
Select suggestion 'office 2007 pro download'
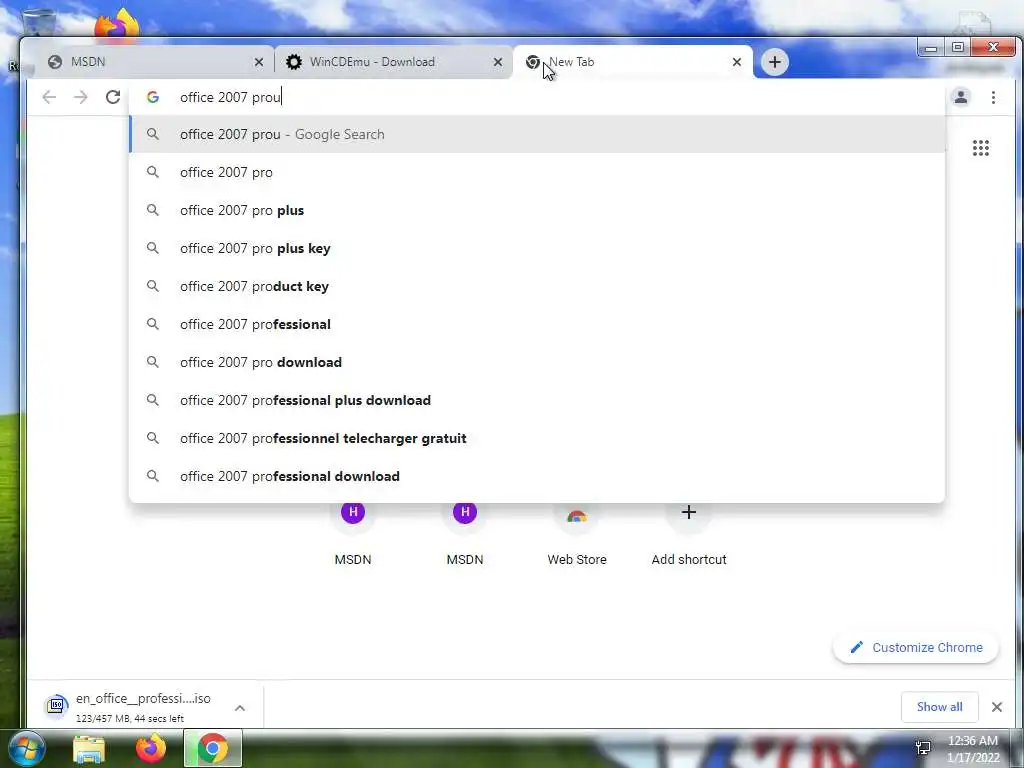click(537, 362)
